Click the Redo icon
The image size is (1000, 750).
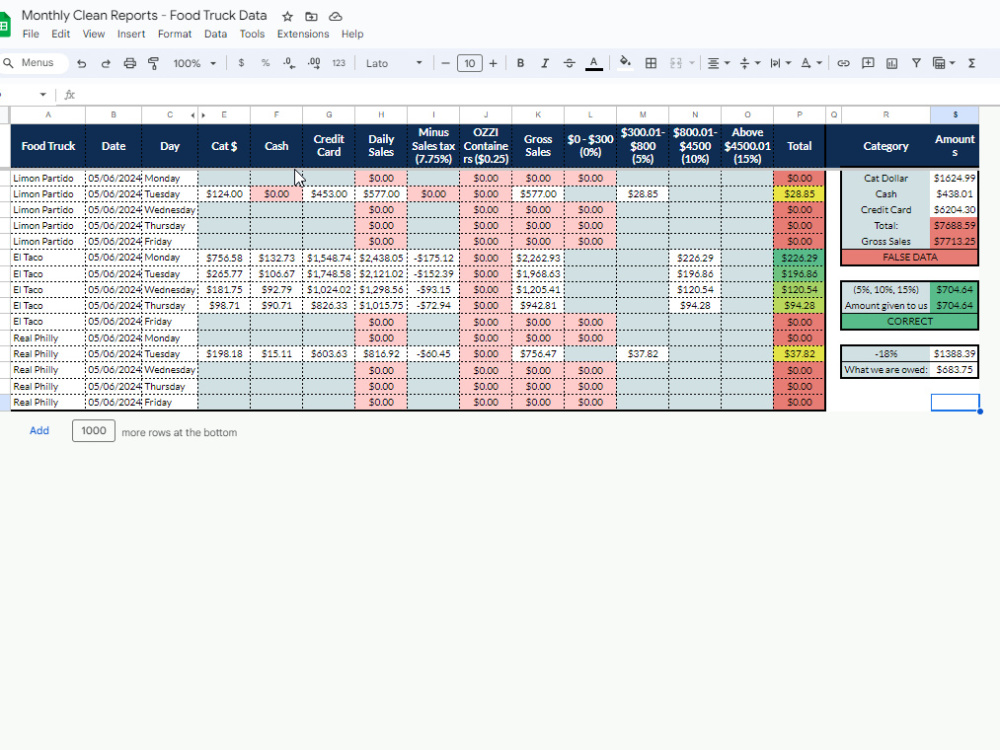tap(105, 63)
